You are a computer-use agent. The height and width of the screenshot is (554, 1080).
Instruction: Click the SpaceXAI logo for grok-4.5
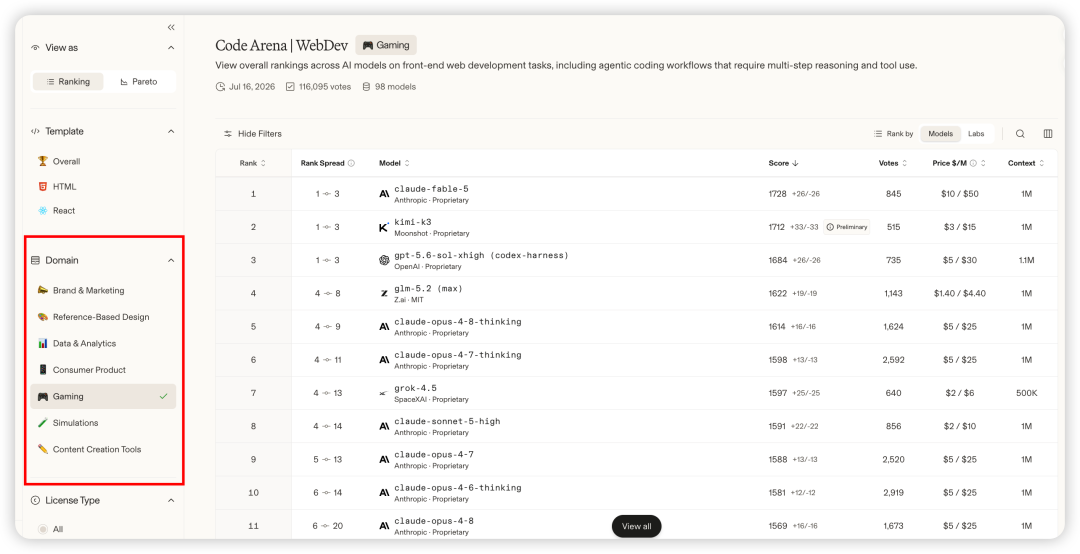click(384, 393)
